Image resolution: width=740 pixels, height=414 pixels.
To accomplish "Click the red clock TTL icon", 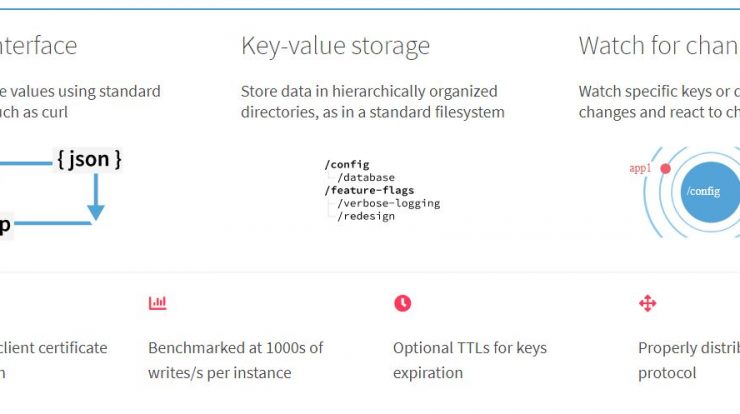I will tap(403, 303).
